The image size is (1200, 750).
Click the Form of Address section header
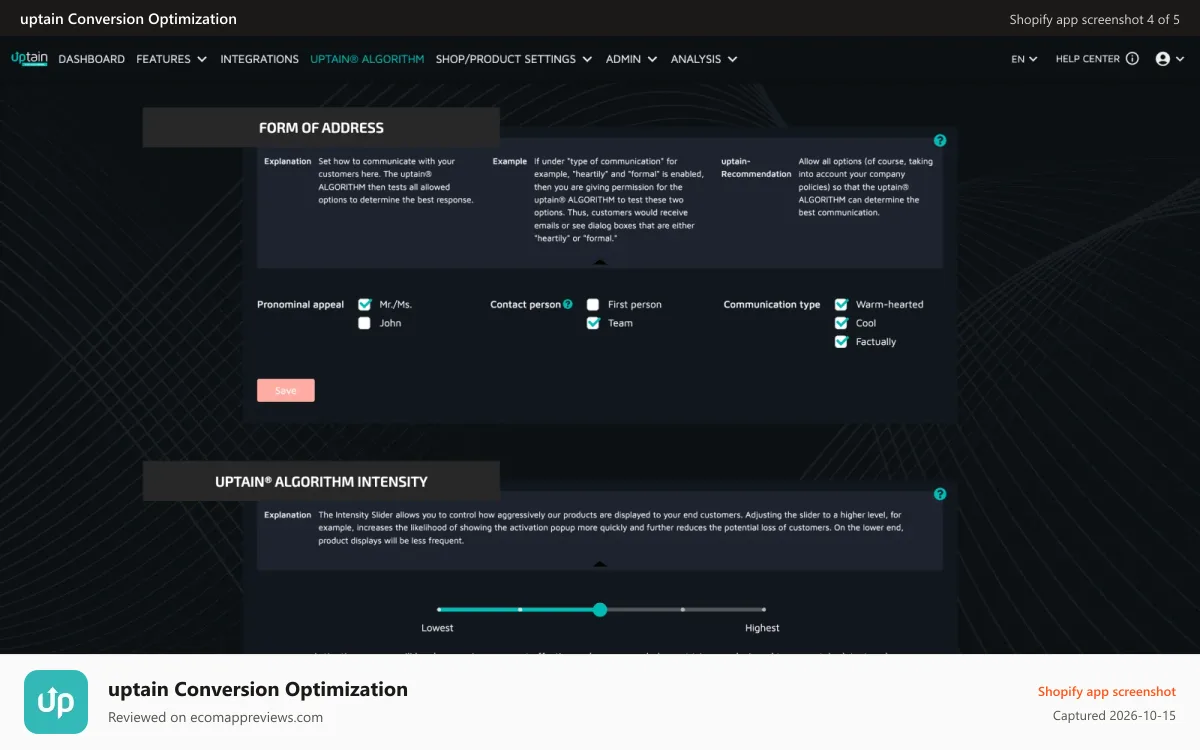pyautogui.click(x=321, y=128)
